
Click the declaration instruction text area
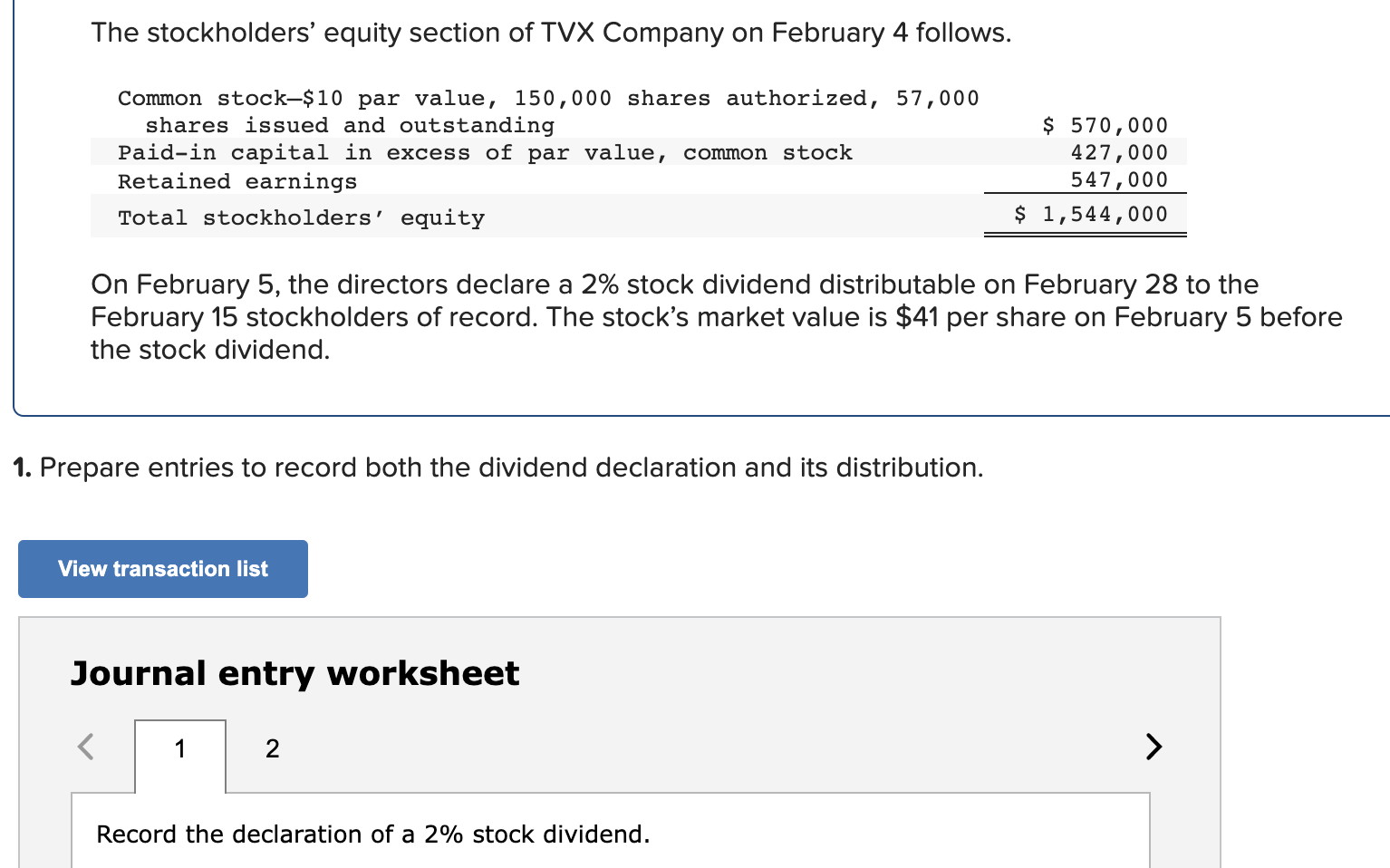(x=372, y=834)
